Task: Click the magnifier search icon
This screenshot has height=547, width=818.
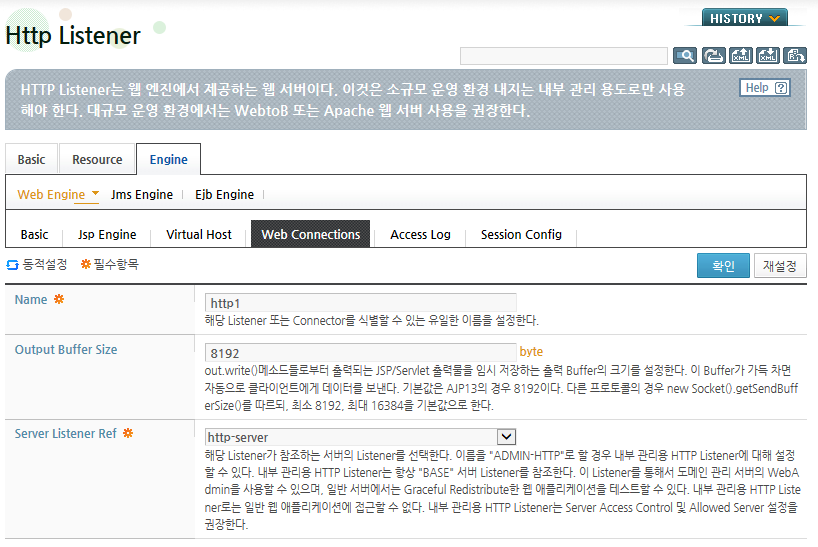Action: [x=685, y=55]
